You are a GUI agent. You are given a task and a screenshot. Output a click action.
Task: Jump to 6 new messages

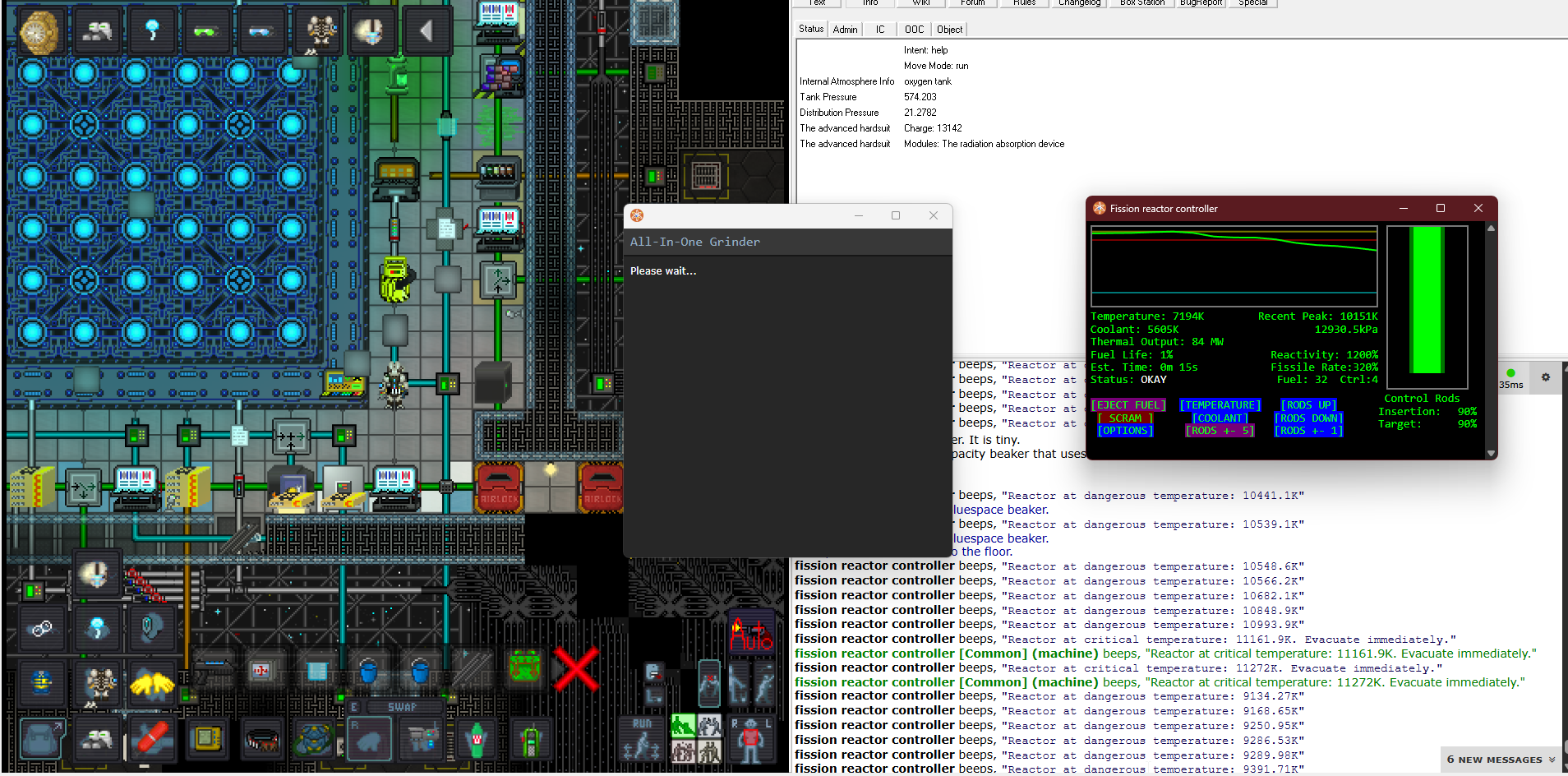click(1500, 760)
